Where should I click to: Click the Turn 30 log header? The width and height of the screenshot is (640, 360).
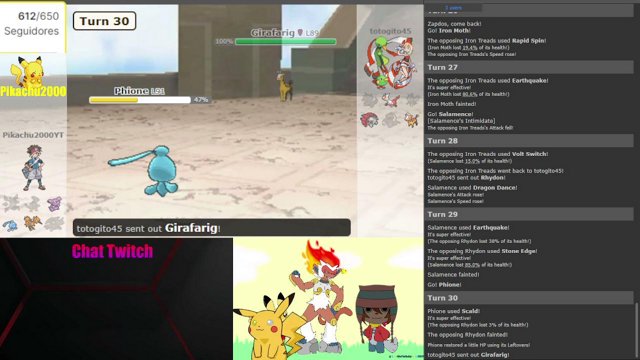point(530,298)
